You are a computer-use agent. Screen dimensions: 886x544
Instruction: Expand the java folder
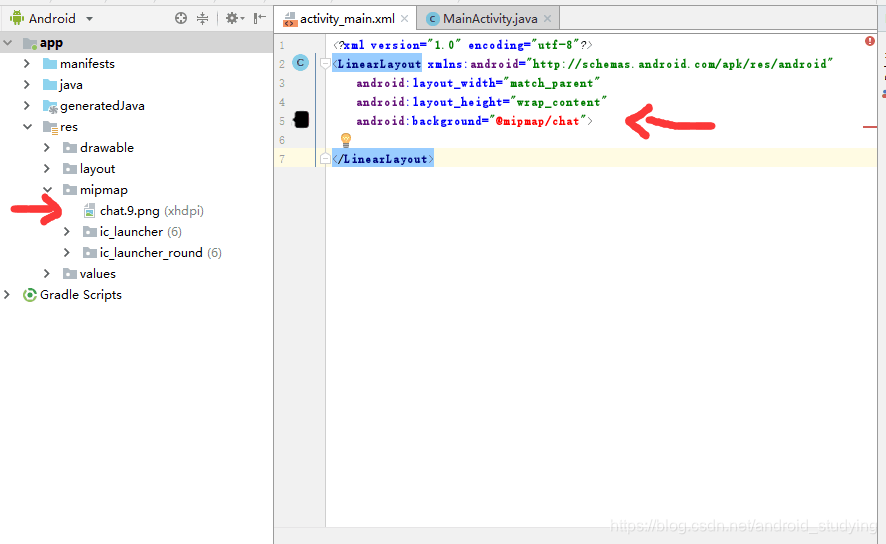tap(27, 85)
